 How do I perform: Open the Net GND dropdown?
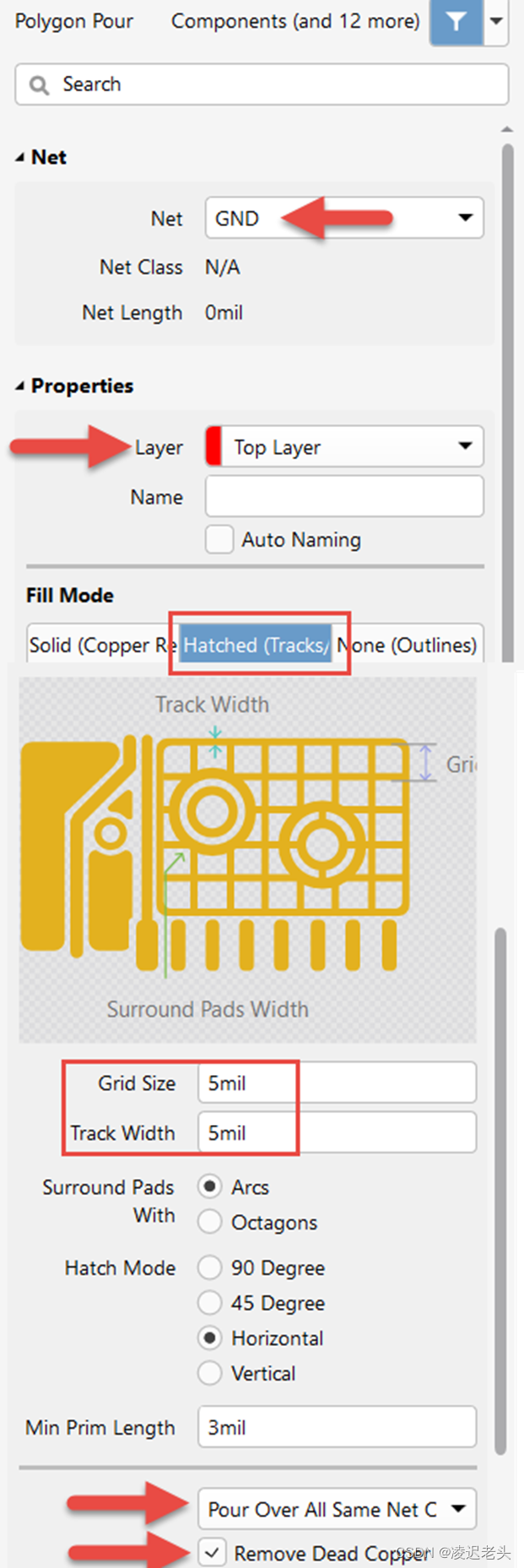465,218
